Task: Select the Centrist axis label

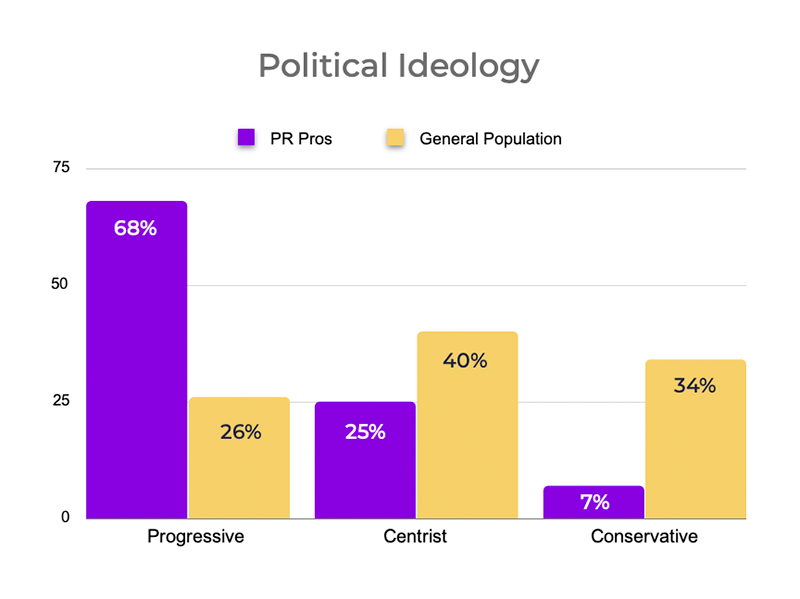Action: (415, 537)
